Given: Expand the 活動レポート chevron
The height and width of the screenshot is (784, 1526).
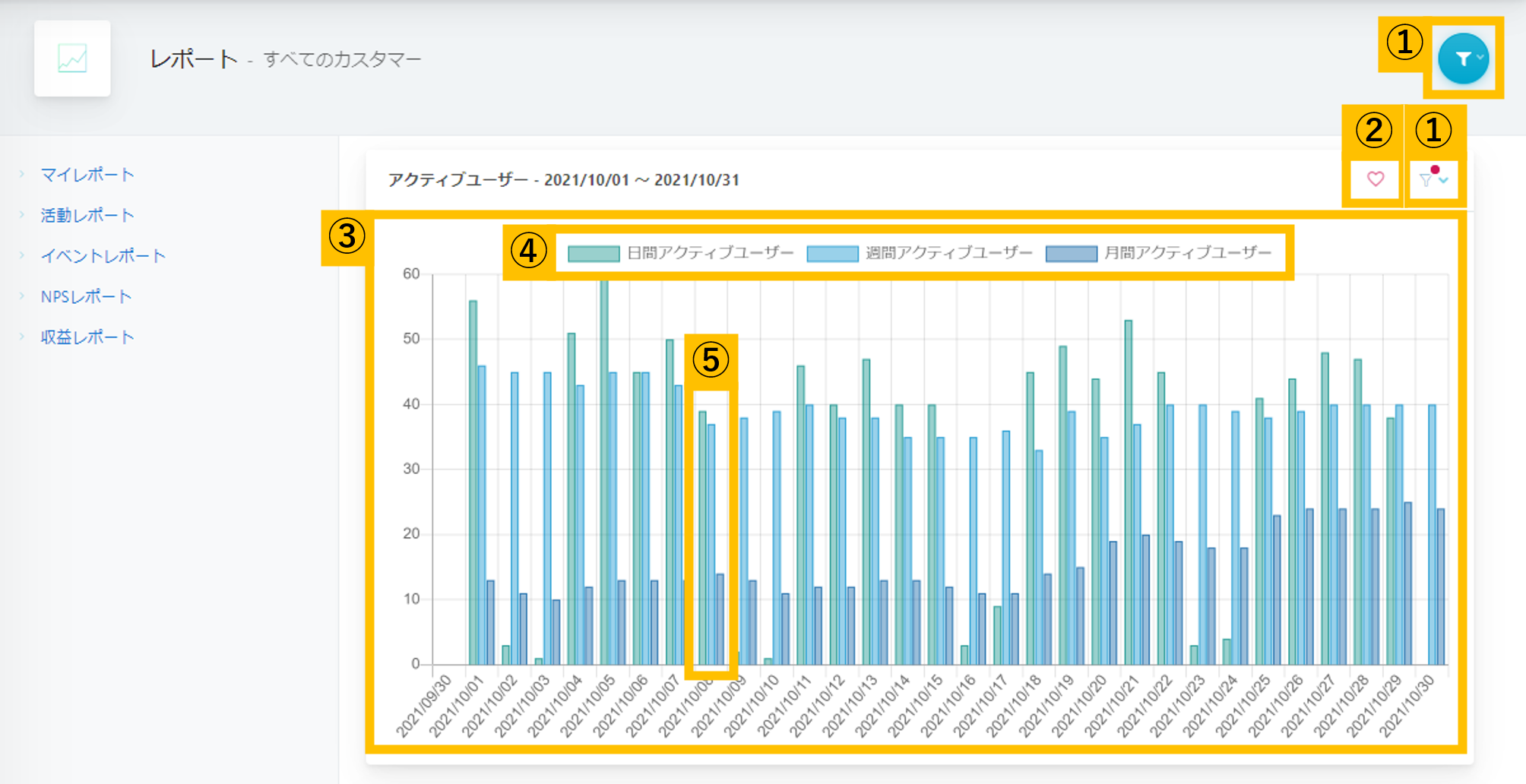Looking at the screenshot, I should (x=22, y=215).
